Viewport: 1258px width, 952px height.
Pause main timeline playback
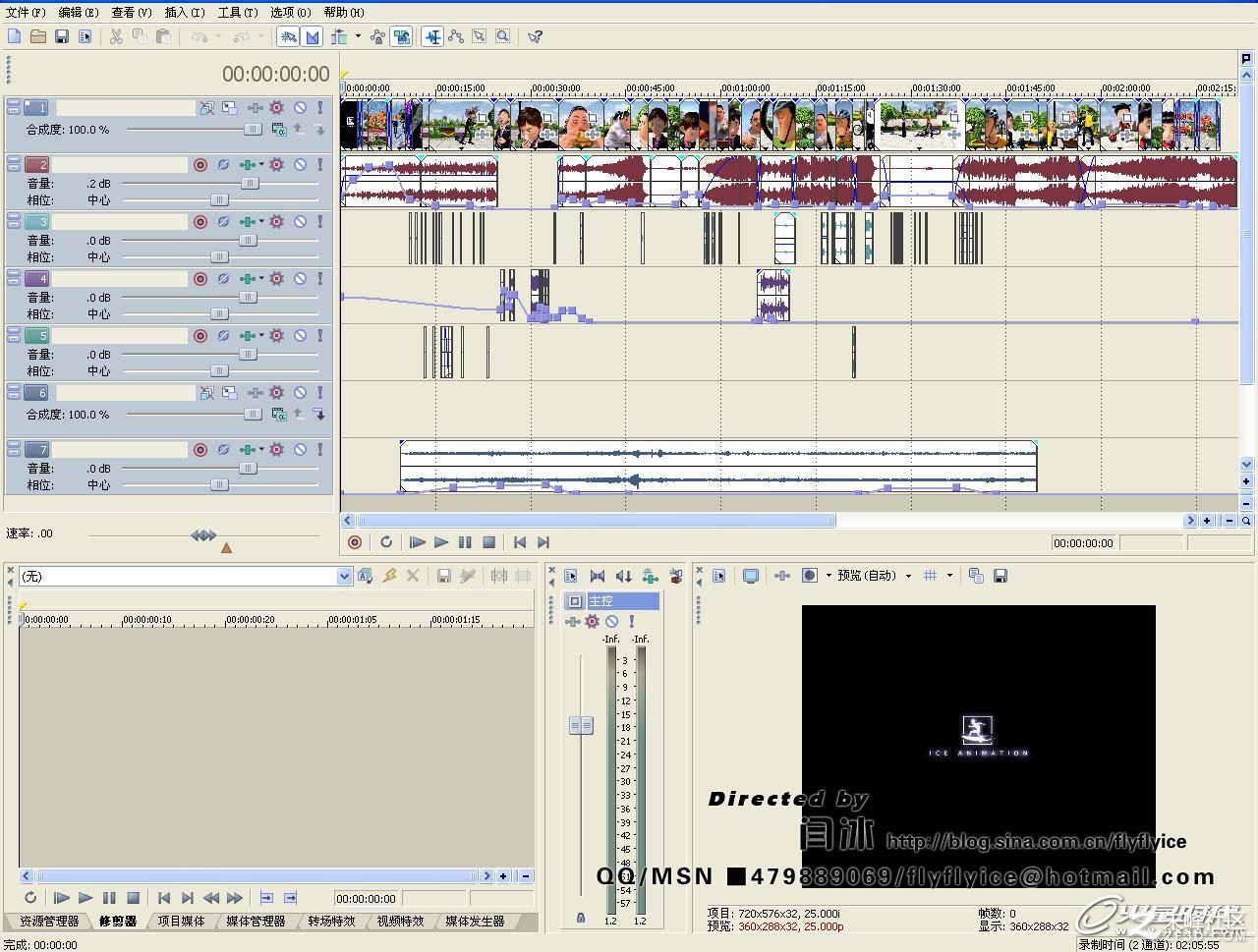pyautogui.click(x=465, y=542)
